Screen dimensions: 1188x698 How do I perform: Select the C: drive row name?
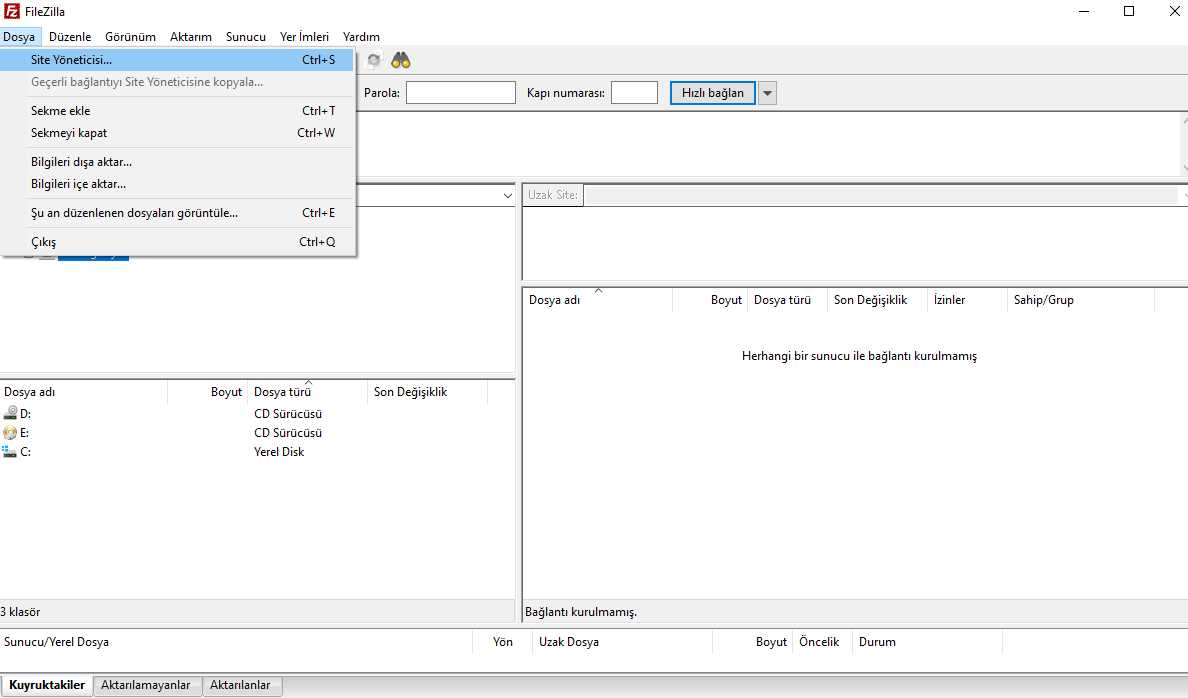[26, 452]
